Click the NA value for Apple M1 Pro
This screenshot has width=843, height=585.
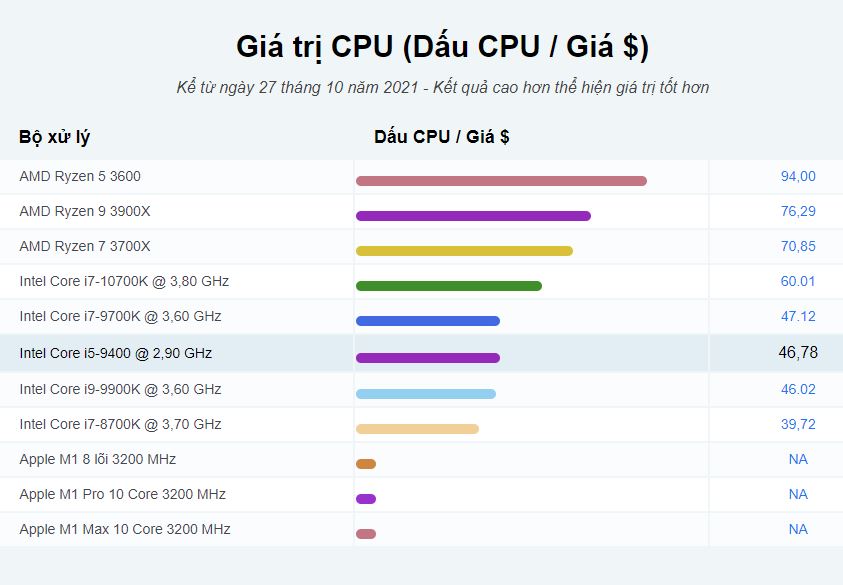(x=798, y=494)
